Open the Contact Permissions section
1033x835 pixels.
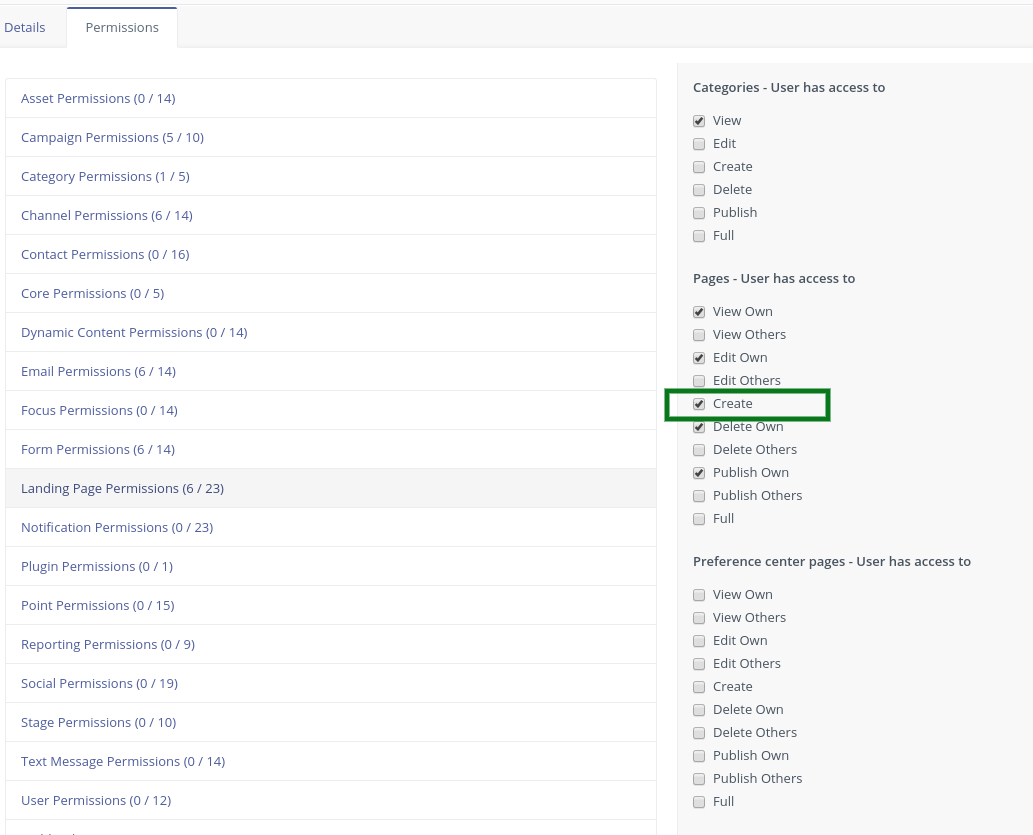(x=105, y=254)
